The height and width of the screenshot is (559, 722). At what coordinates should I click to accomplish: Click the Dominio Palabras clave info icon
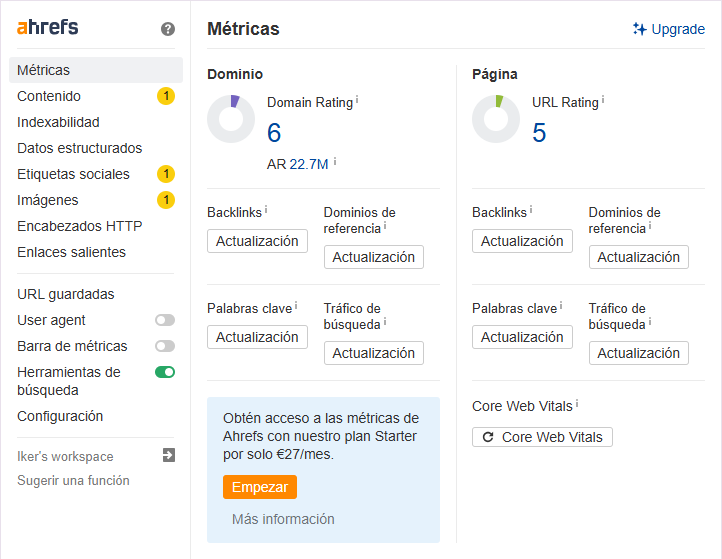pos(296,306)
